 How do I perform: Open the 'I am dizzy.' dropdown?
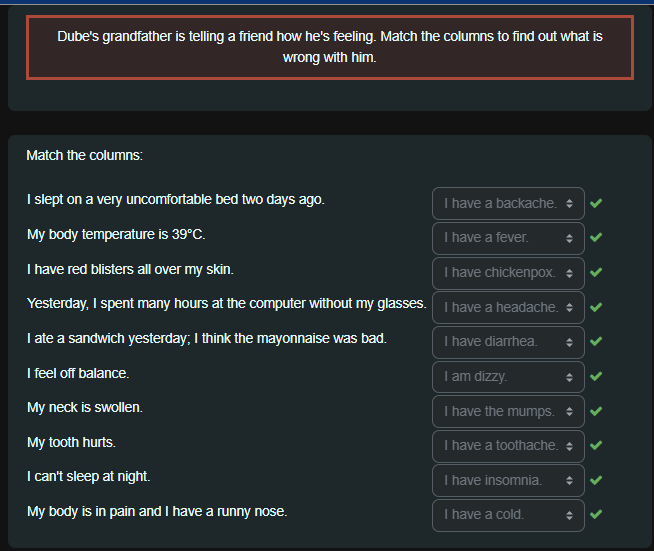(x=508, y=376)
